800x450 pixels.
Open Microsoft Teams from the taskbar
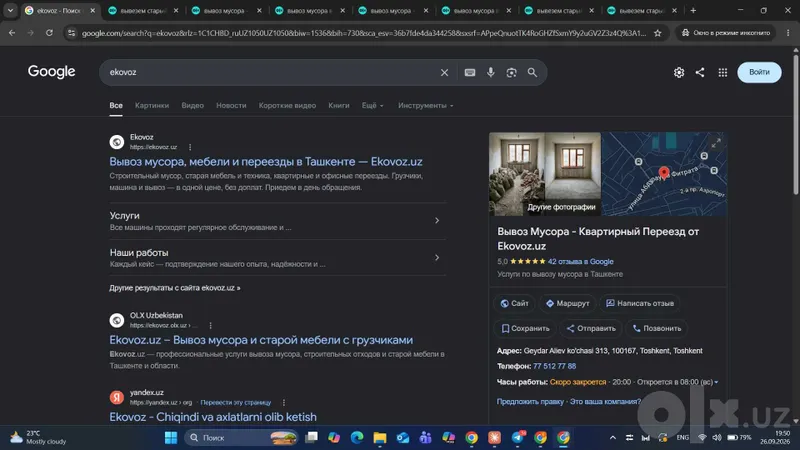(x=426, y=437)
